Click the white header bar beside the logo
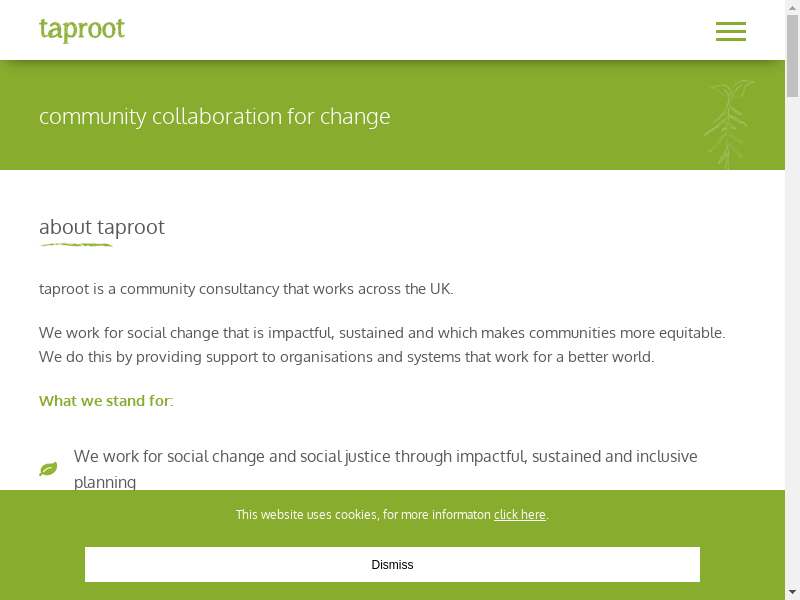The width and height of the screenshot is (800, 600). [400, 30]
